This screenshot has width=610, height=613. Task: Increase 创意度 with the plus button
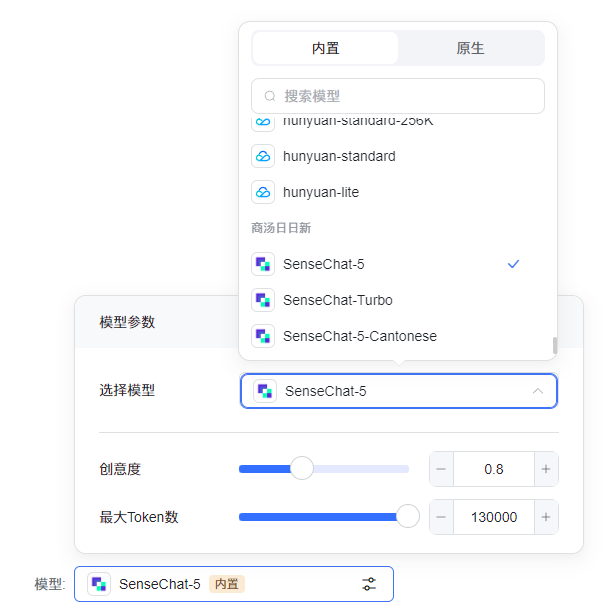pyautogui.click(x=546, y=469)
